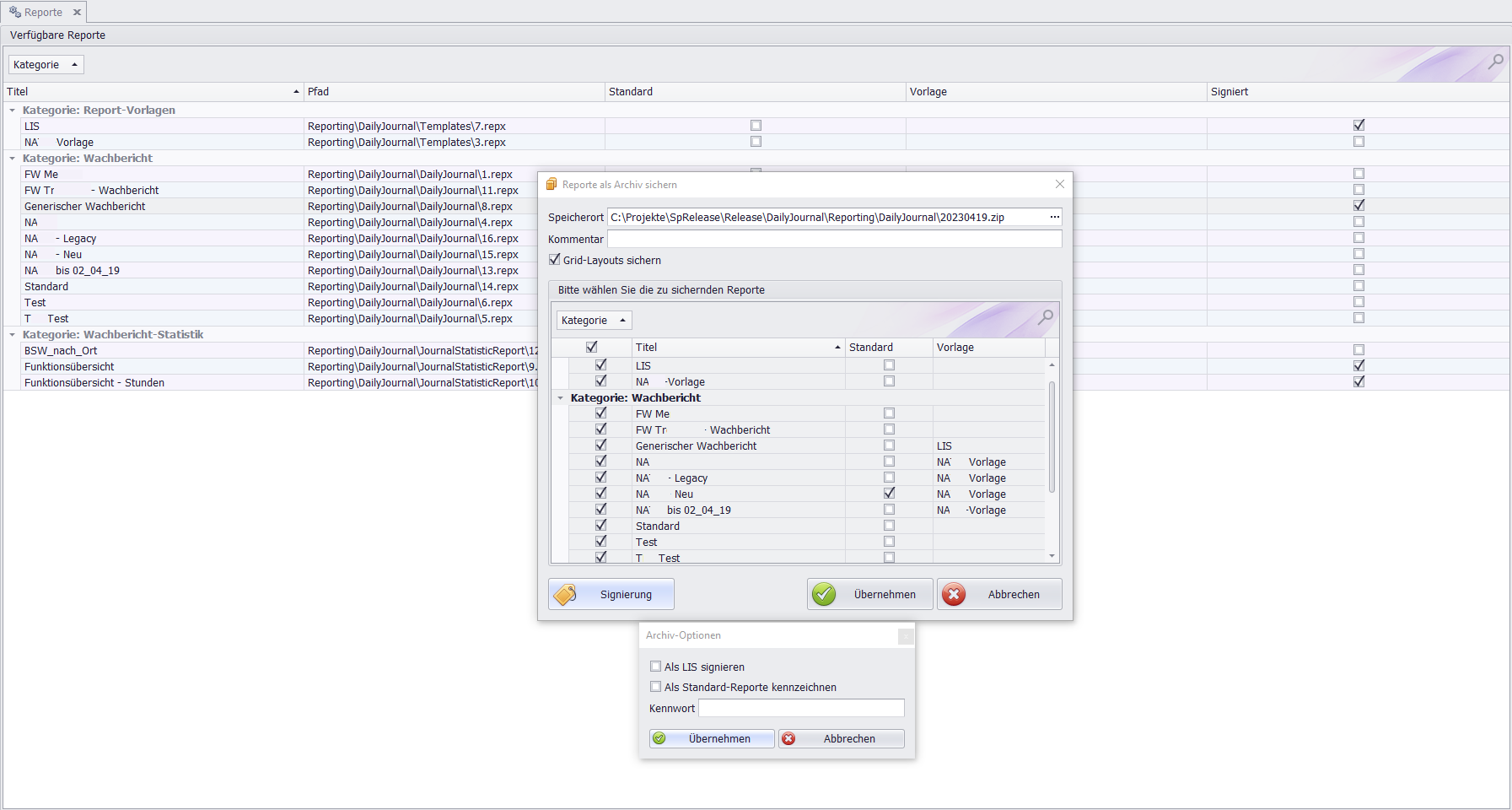
Task: Click the dialog report list vertical scrollbar
Action: point(1052,436)
